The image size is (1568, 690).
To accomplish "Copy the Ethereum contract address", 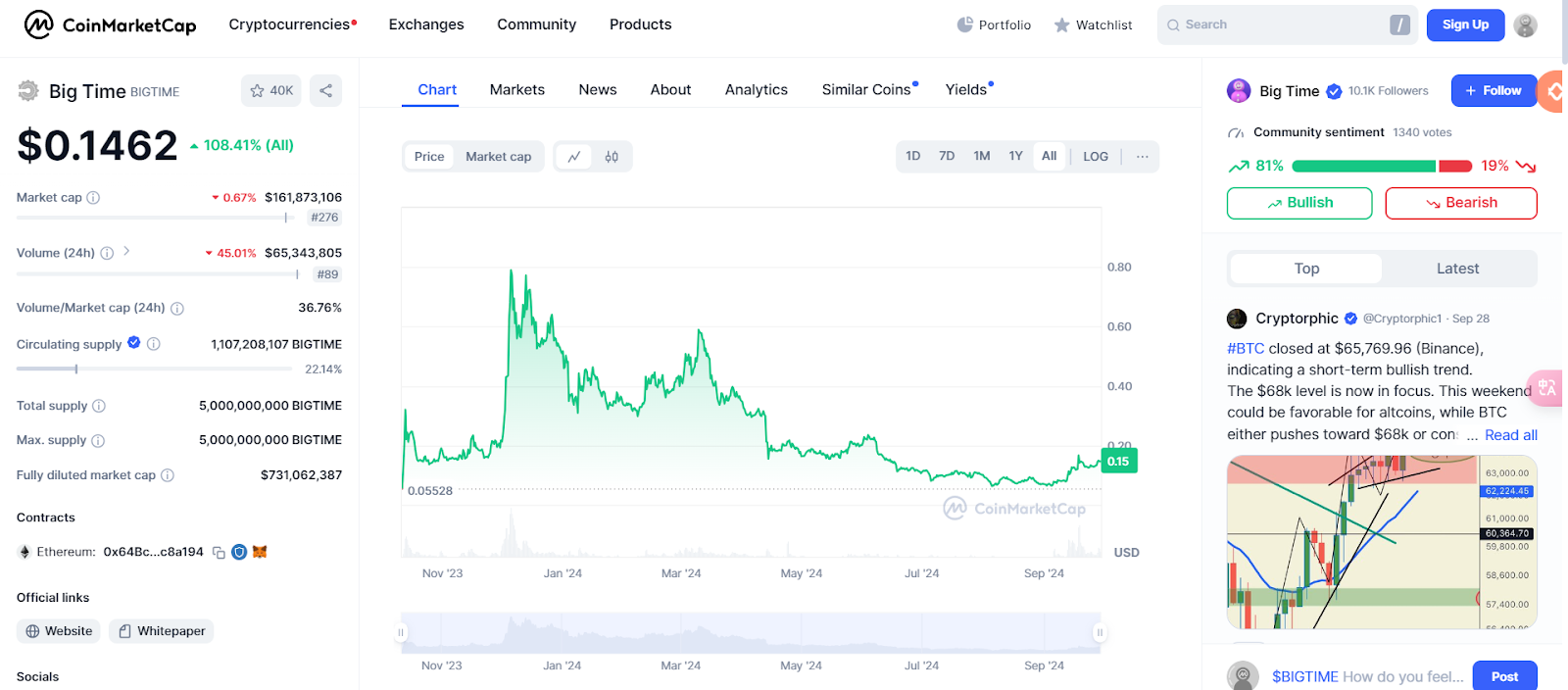I will (219, 552).
